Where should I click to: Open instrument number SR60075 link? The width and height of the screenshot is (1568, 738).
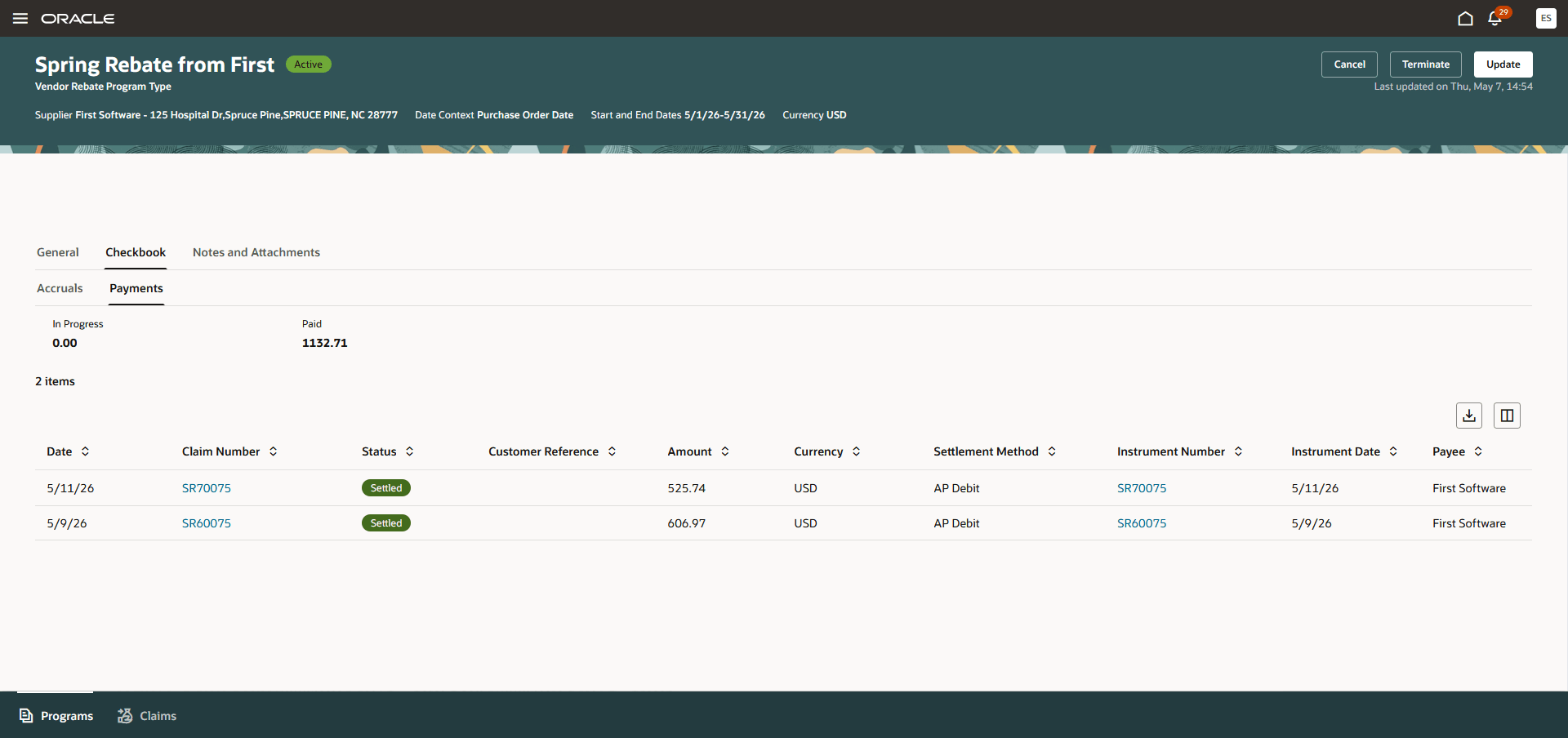coord(1142,523)
